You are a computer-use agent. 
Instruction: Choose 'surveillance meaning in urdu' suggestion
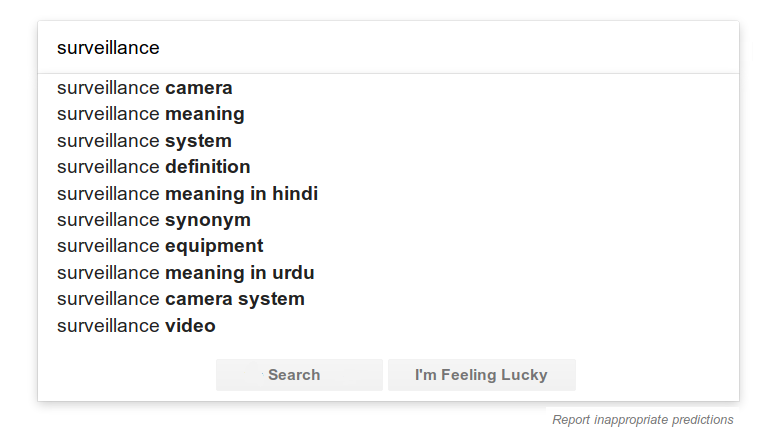point(186,272)
